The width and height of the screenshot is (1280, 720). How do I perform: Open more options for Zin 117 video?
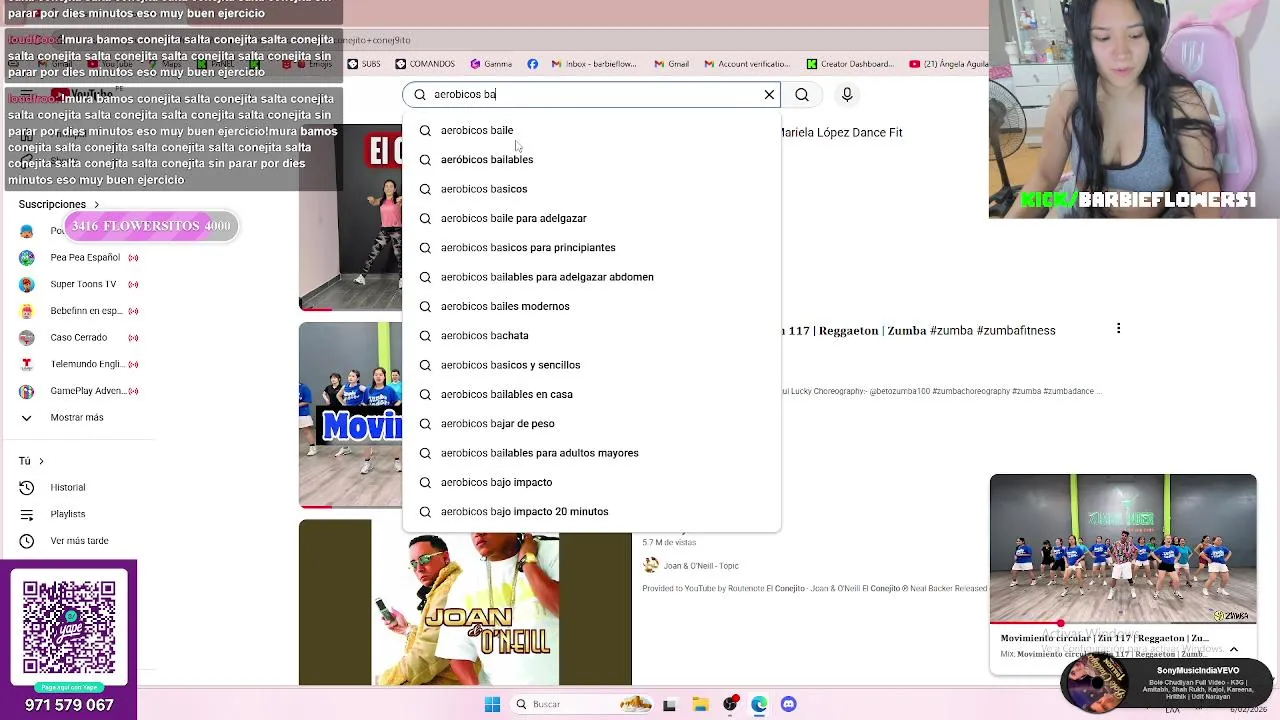(1118, 329)
